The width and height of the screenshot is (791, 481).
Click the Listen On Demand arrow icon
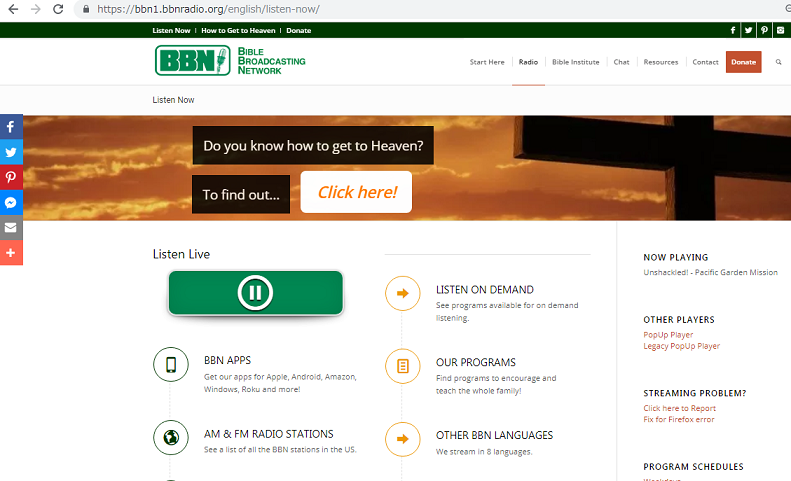point(403,293)
